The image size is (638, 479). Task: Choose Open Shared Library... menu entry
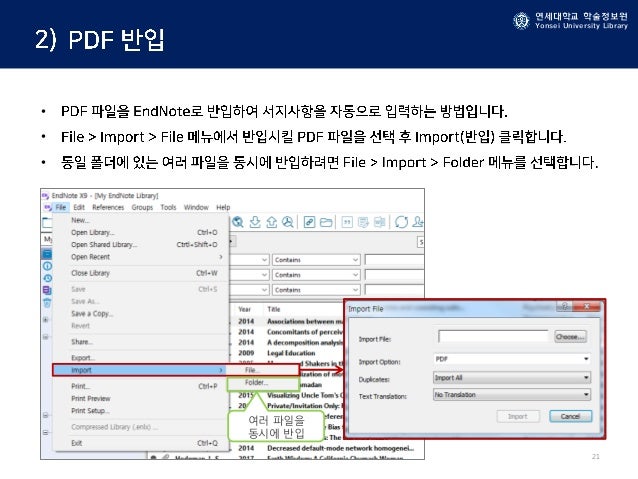click(x=141, y=245)
